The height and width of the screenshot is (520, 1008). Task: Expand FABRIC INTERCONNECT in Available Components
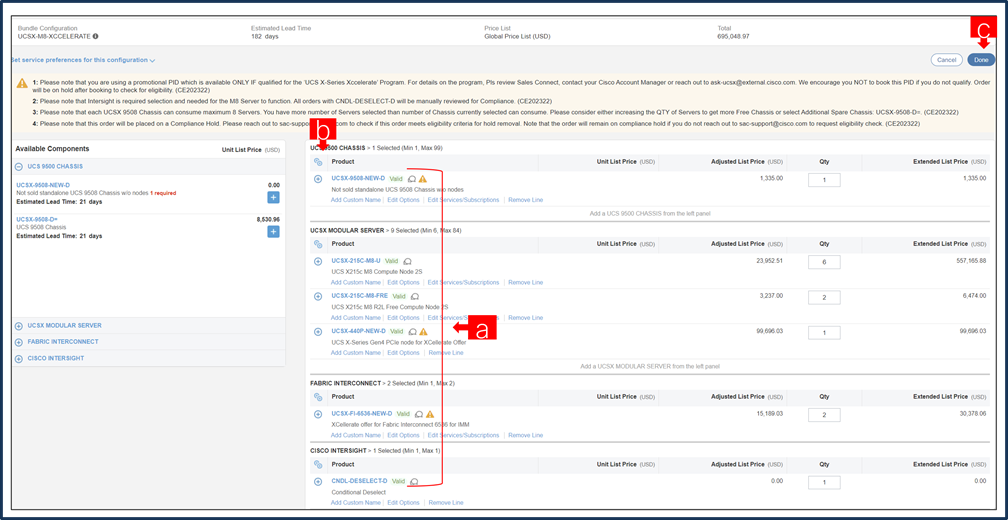pos(19,342)
